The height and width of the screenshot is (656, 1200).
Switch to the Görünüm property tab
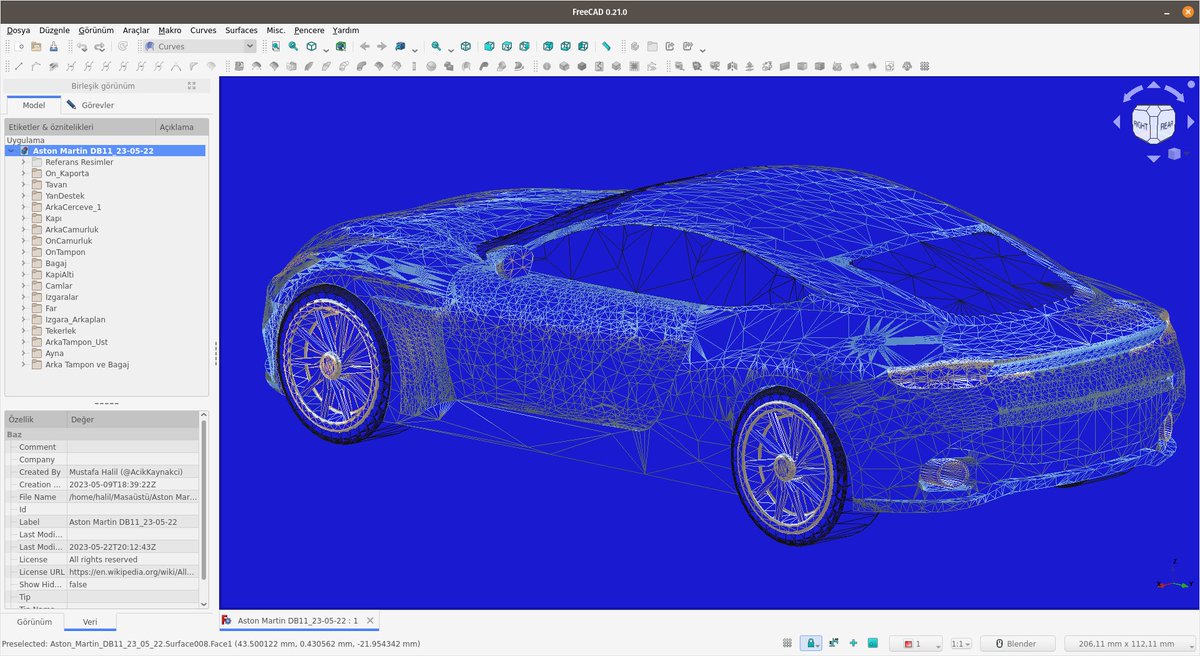34,622
